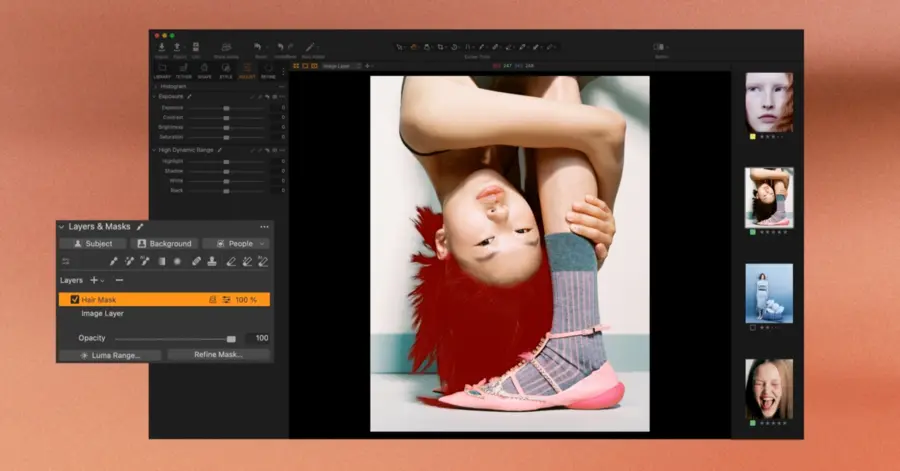
Task: Open the add layer plus dropdown
Action: click(x=97, y=281)
